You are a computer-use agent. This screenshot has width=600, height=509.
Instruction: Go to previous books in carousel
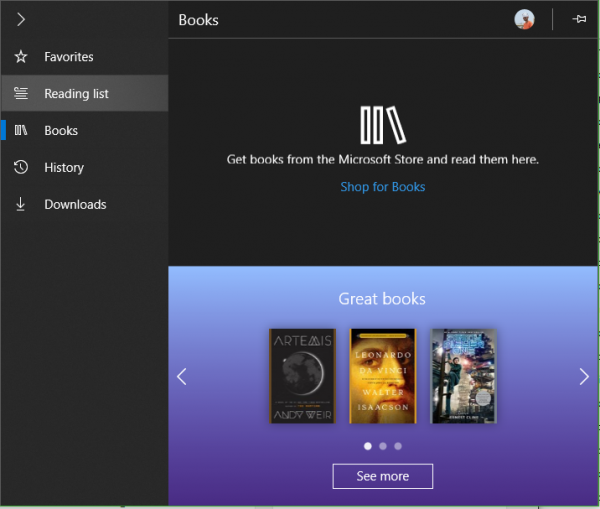(182, 377)
